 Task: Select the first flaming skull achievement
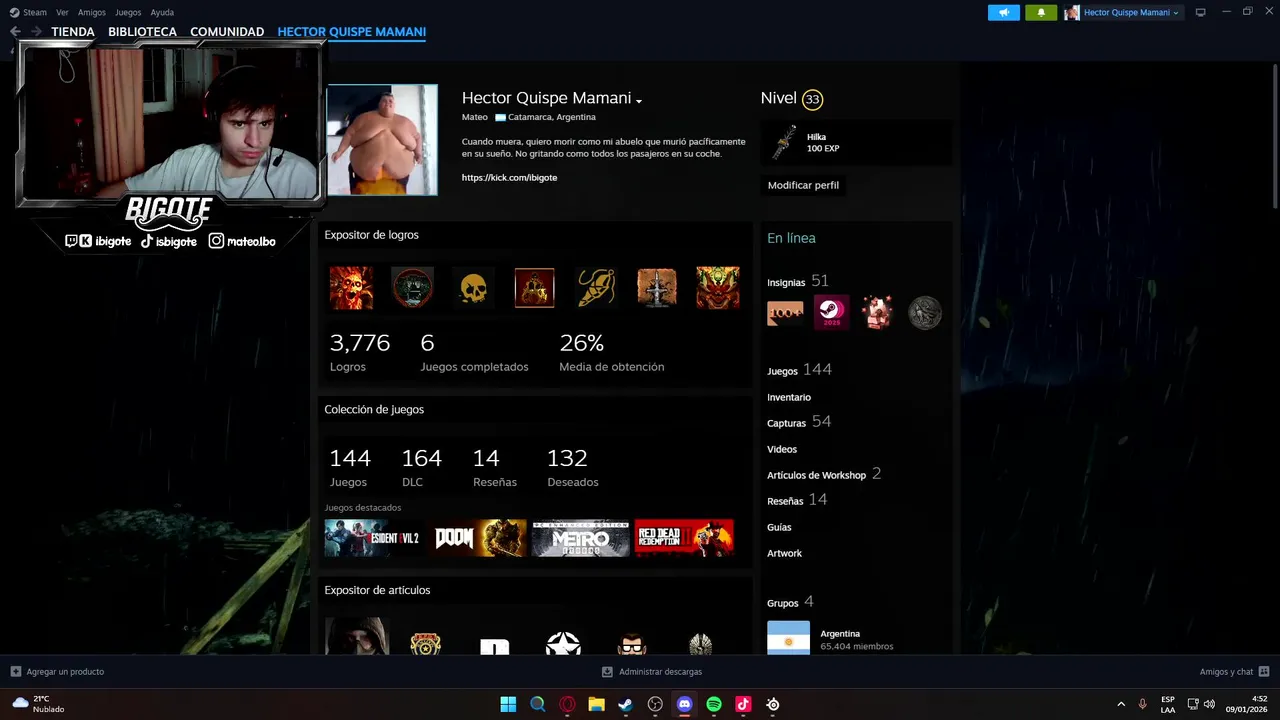tap(351, 288)
